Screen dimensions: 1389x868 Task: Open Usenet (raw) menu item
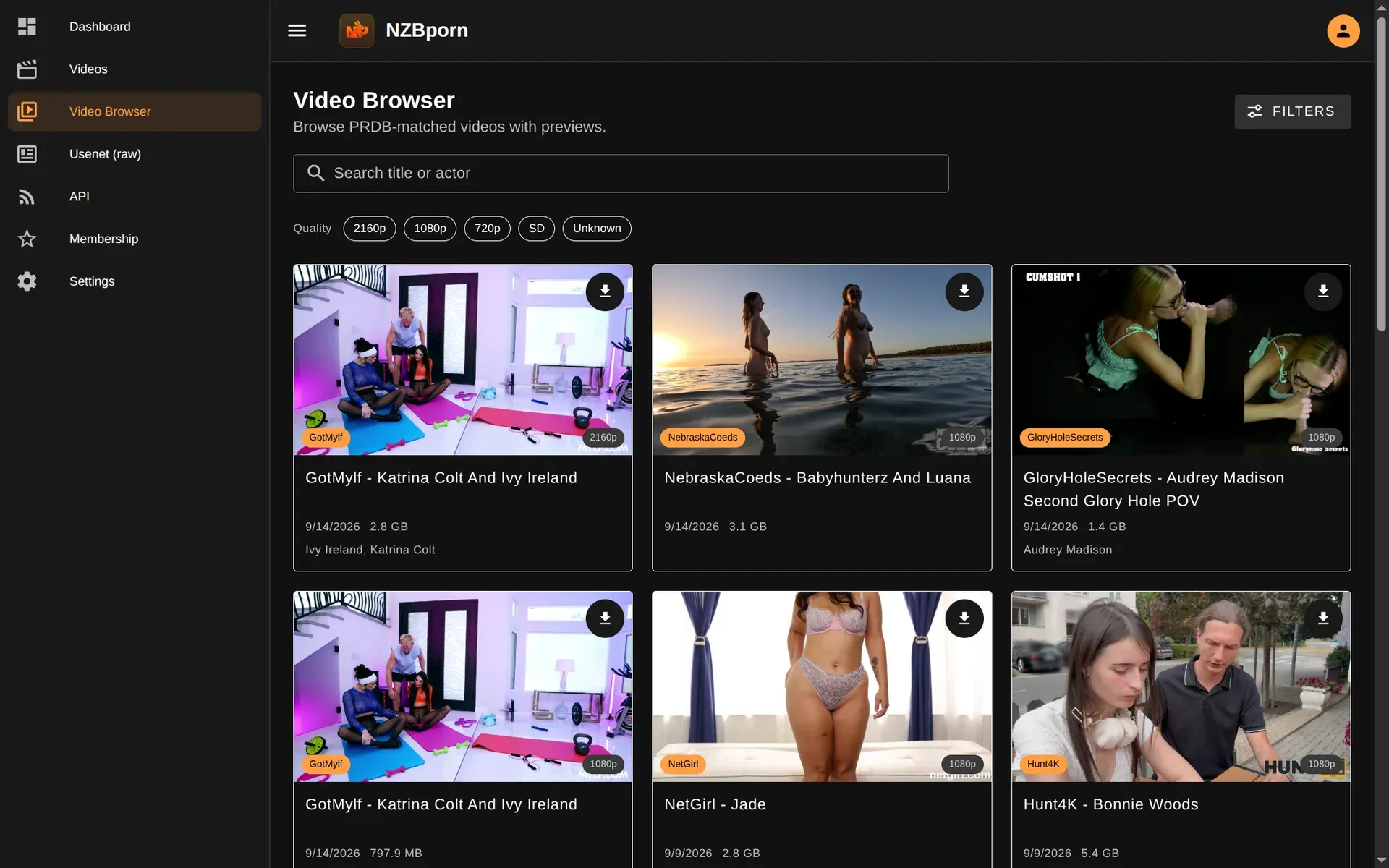coord(135,154)
